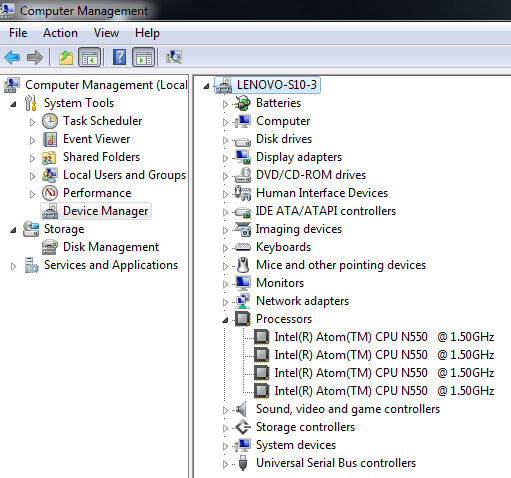Click the Back arrow toolbar icon
511x478 pixels.
(x=12, y=57)
